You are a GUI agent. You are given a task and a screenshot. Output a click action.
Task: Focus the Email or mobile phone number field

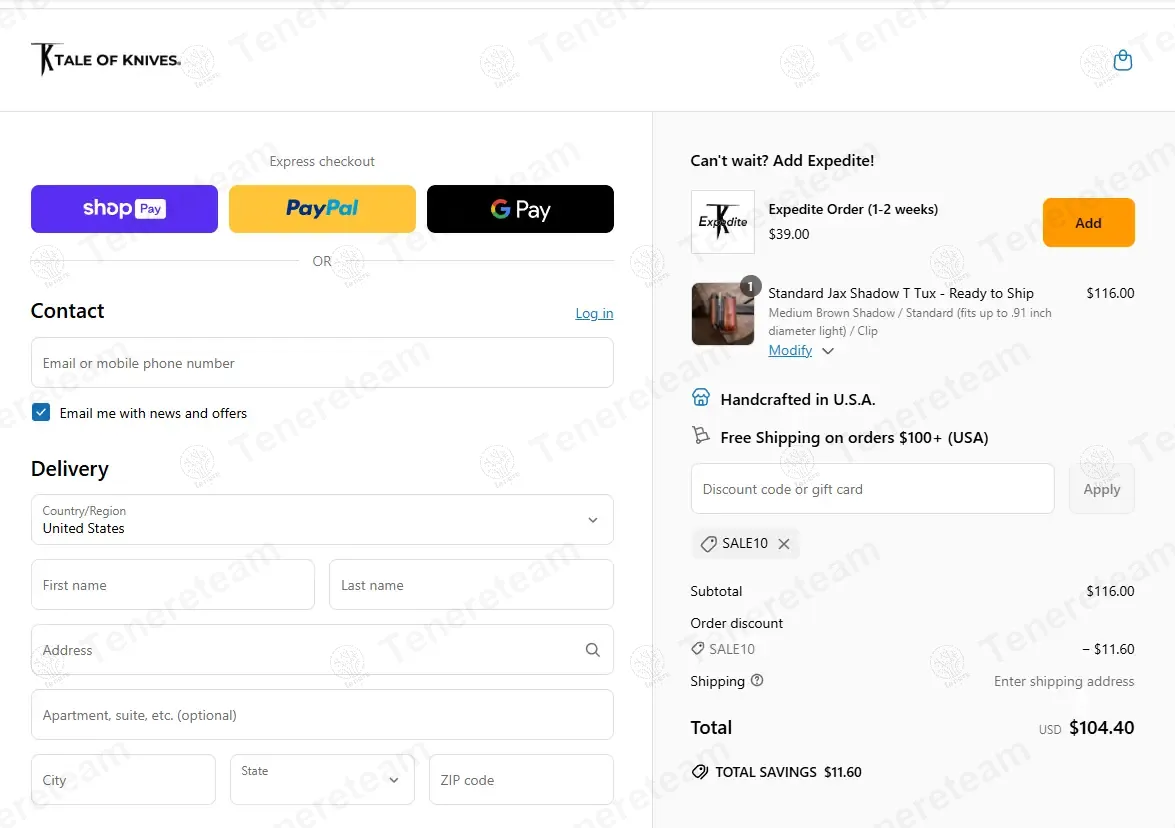tap(322, 363)
